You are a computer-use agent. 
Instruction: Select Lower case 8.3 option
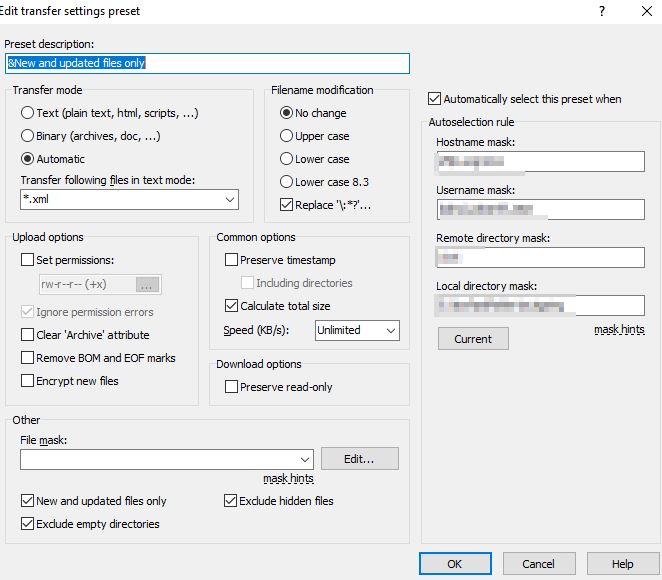pyautogui.click(x=287, y=182)
